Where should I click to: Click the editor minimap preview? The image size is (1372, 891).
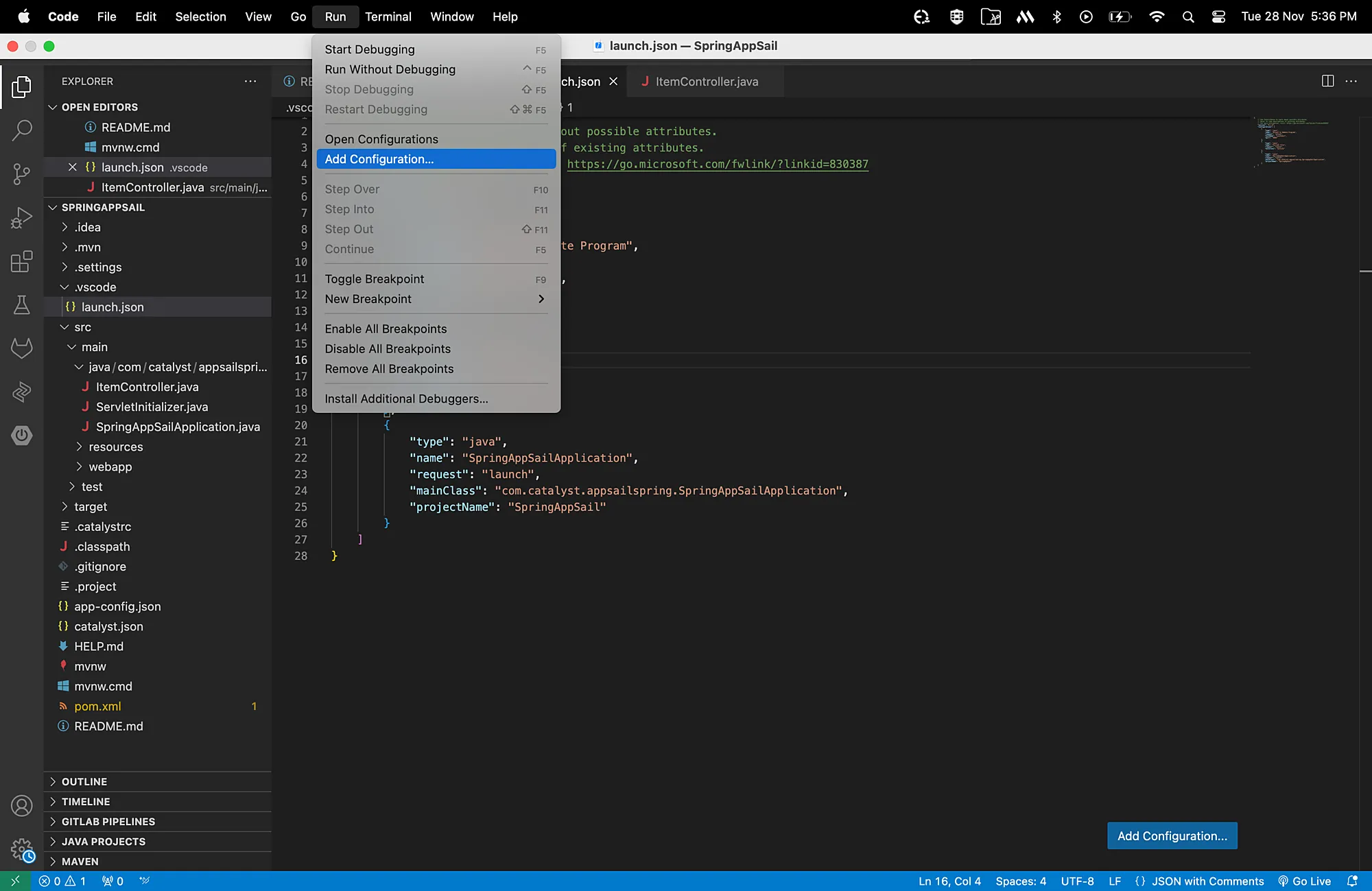coord(1292,143)
